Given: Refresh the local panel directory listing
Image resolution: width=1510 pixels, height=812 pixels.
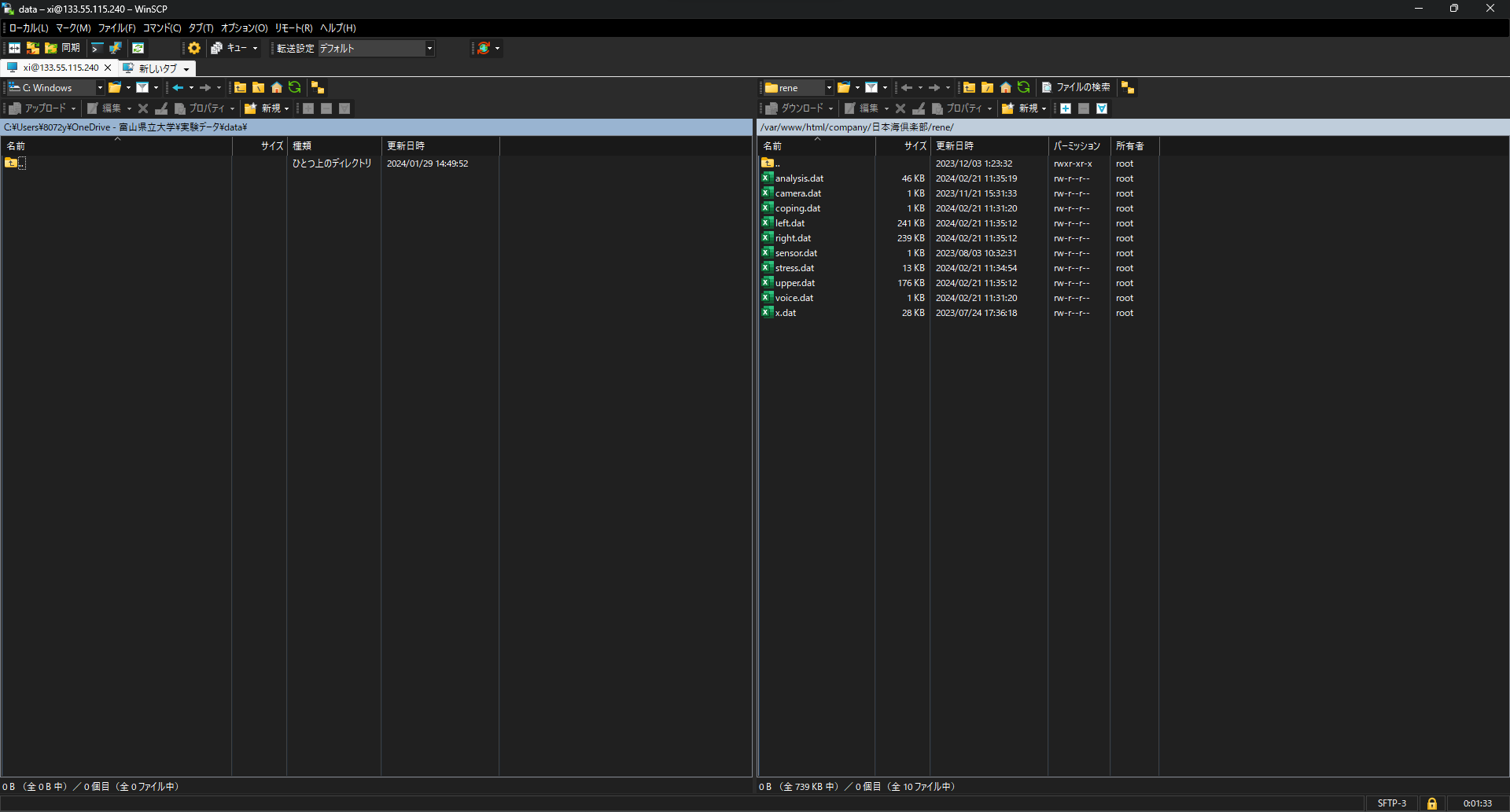Looking at the screenshot, I should point(295,87).
